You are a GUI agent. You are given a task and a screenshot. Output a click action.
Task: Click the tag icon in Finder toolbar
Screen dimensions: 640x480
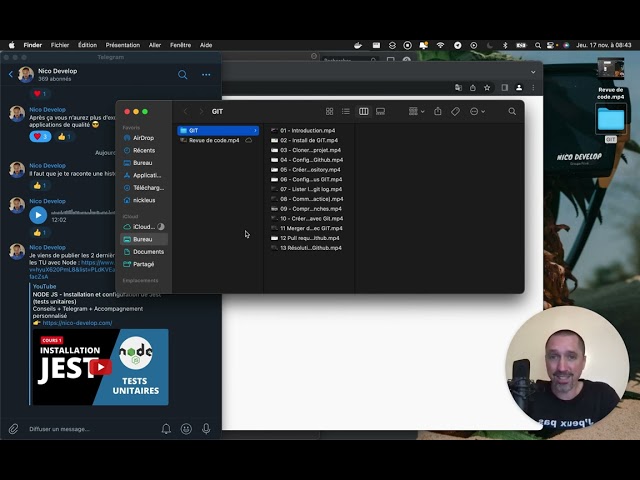[x=455, y=111]
